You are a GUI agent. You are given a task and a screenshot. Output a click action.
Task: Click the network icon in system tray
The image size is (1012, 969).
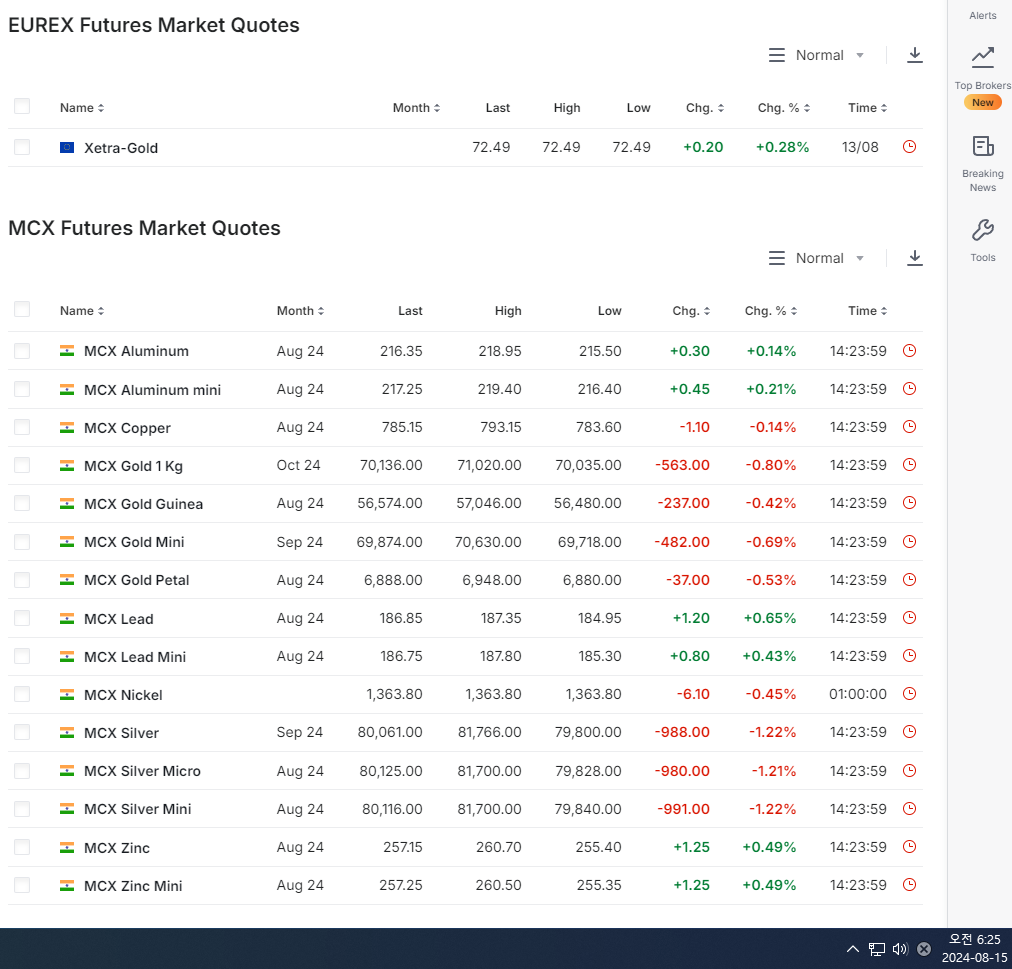[876, 949]
